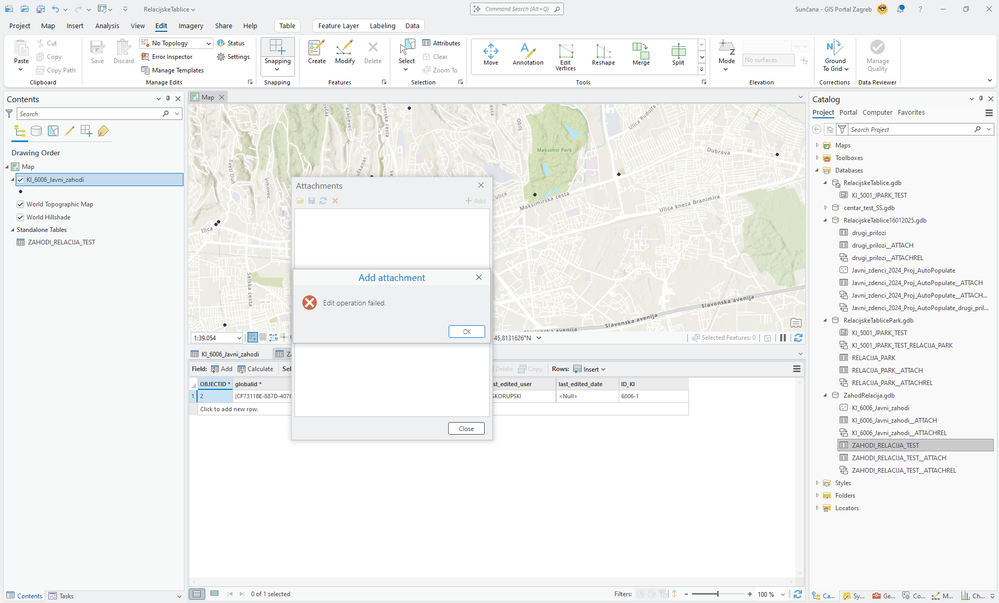The image size is (999, 603).
Task: Click the Merge tool icon
Action: click(x=641, y=54)
